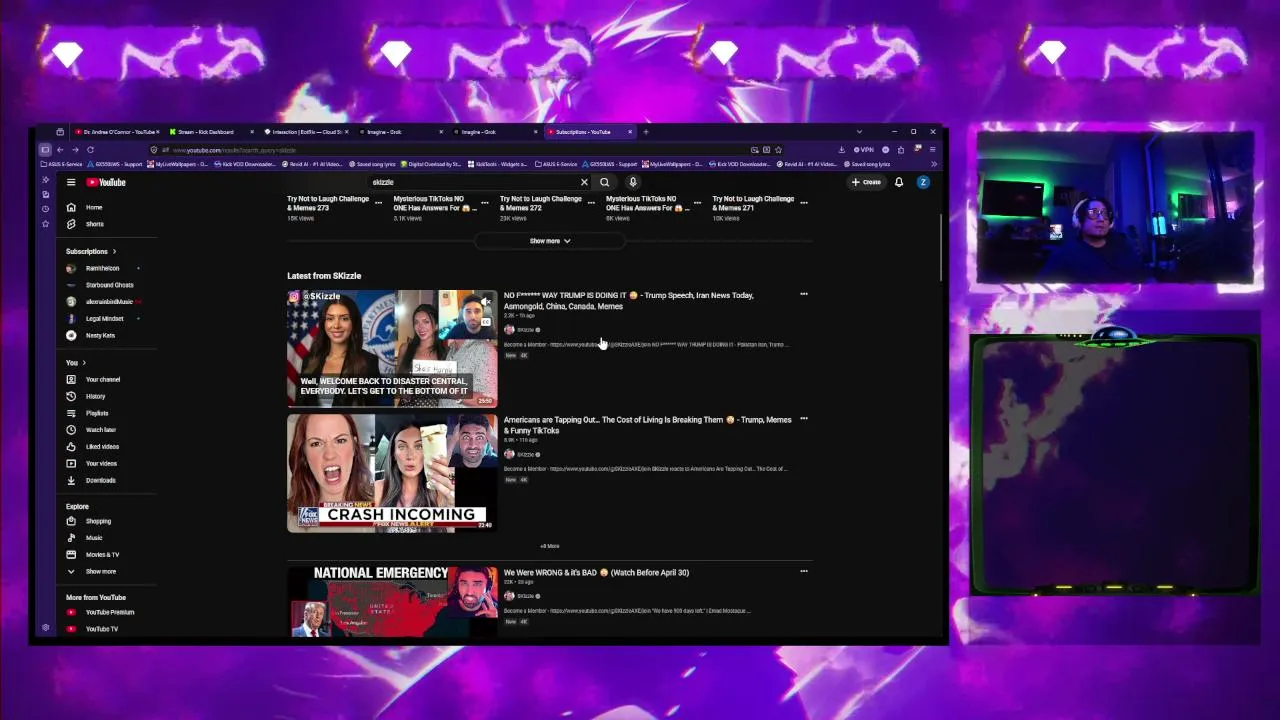Expand the You section chevron

pos(84,363)
